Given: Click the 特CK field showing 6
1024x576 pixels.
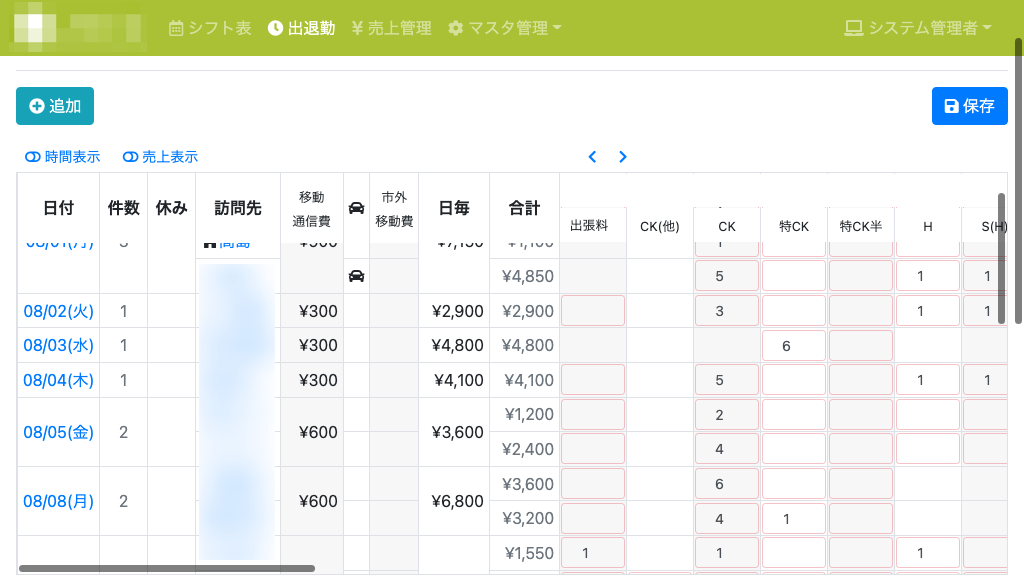Looking at the screenshot, I should coord(793,346).
